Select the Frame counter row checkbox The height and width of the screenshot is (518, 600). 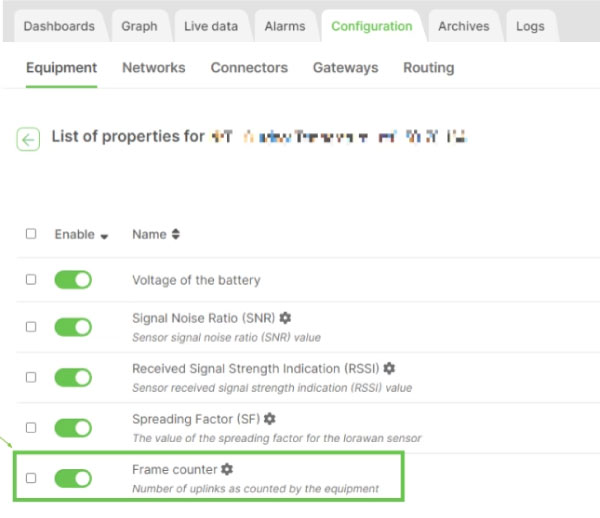click(31, 478)
